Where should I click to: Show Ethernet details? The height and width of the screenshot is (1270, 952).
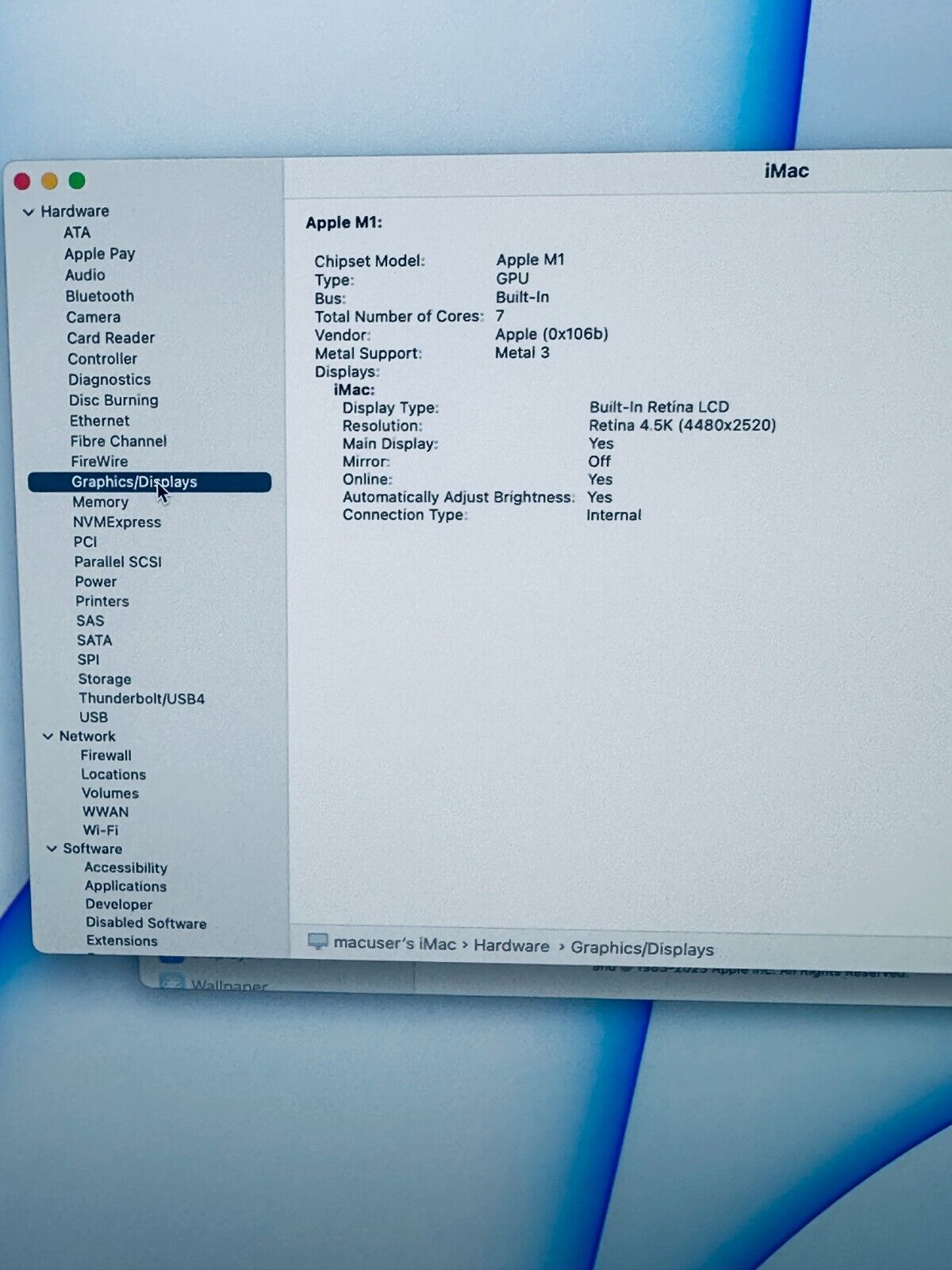point(99,421)
